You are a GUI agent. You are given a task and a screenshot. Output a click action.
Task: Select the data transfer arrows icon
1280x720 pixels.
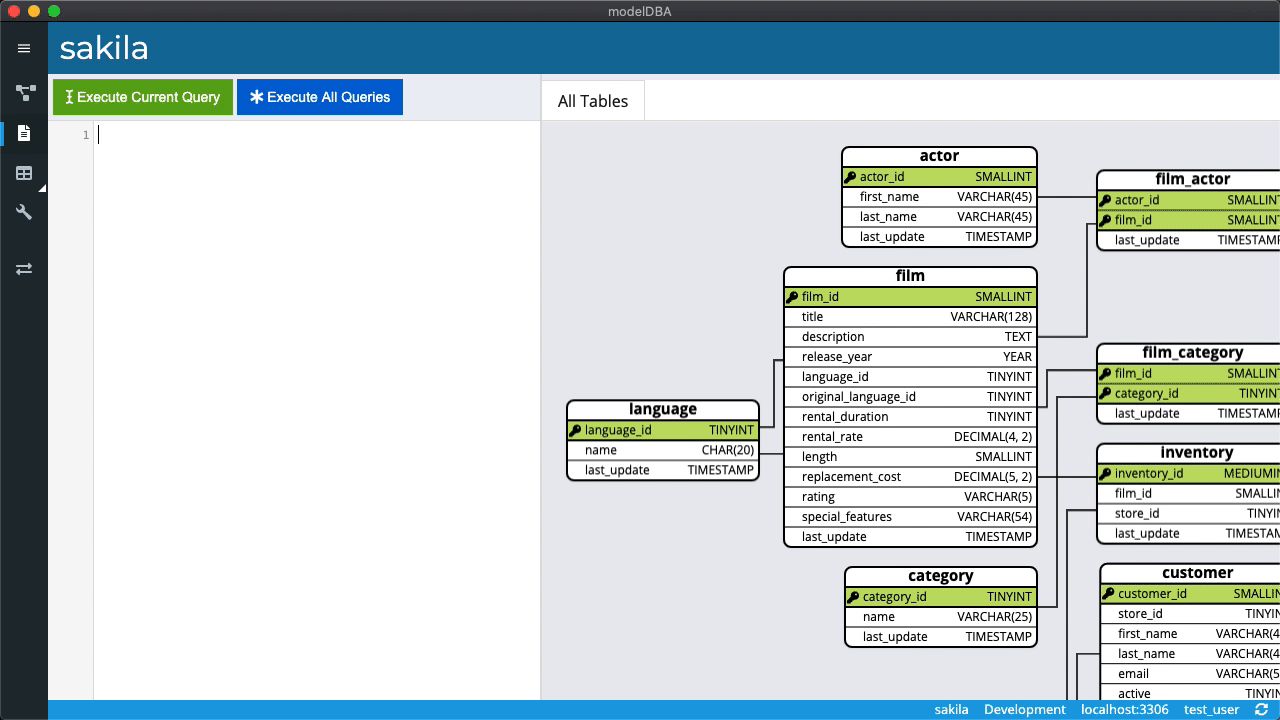tap(24, 268)
